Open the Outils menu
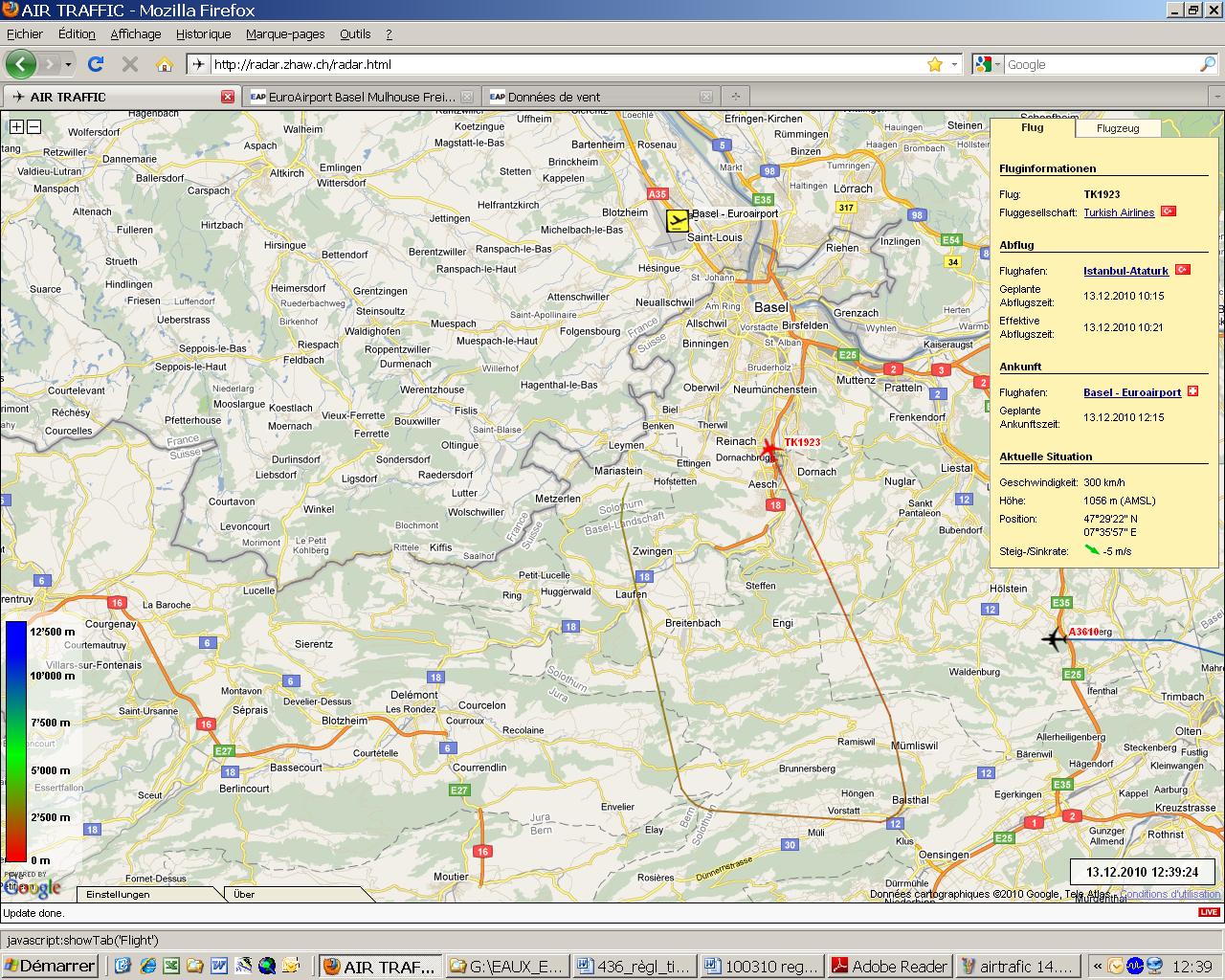The image size is (1225, 980). coord(355,33)
